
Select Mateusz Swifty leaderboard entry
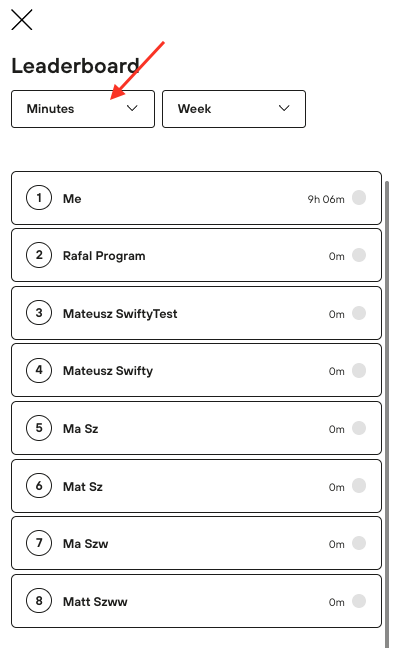(196, 370)
